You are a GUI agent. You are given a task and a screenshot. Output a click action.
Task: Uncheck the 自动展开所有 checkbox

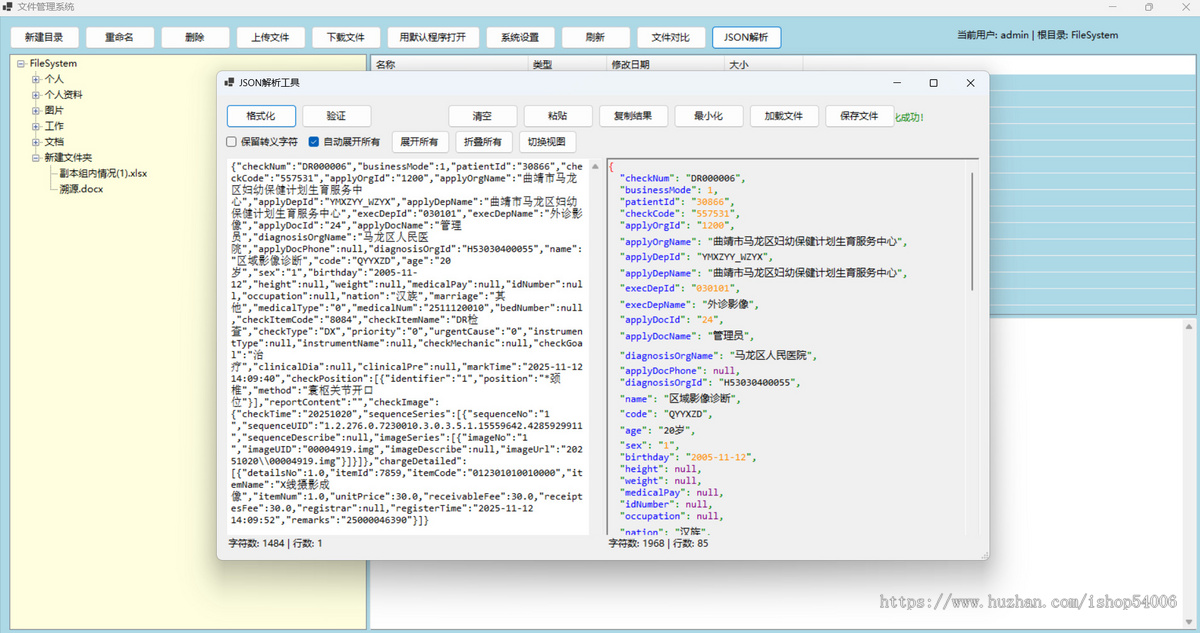[x=314, y=142]
